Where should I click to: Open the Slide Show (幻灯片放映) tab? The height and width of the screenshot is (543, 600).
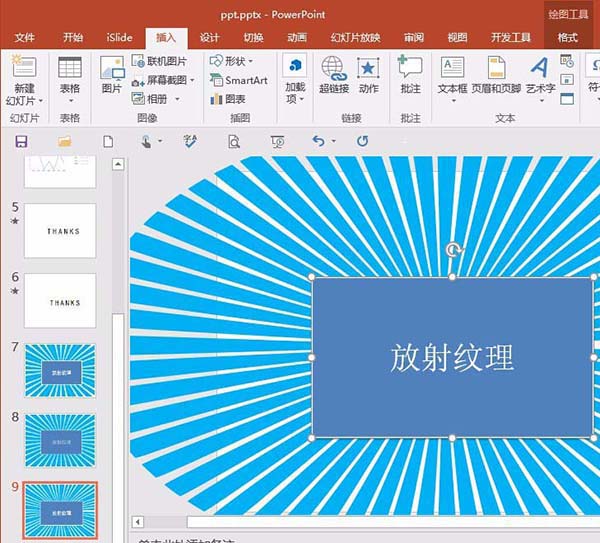pyautogui.click(x=355, y=38)
